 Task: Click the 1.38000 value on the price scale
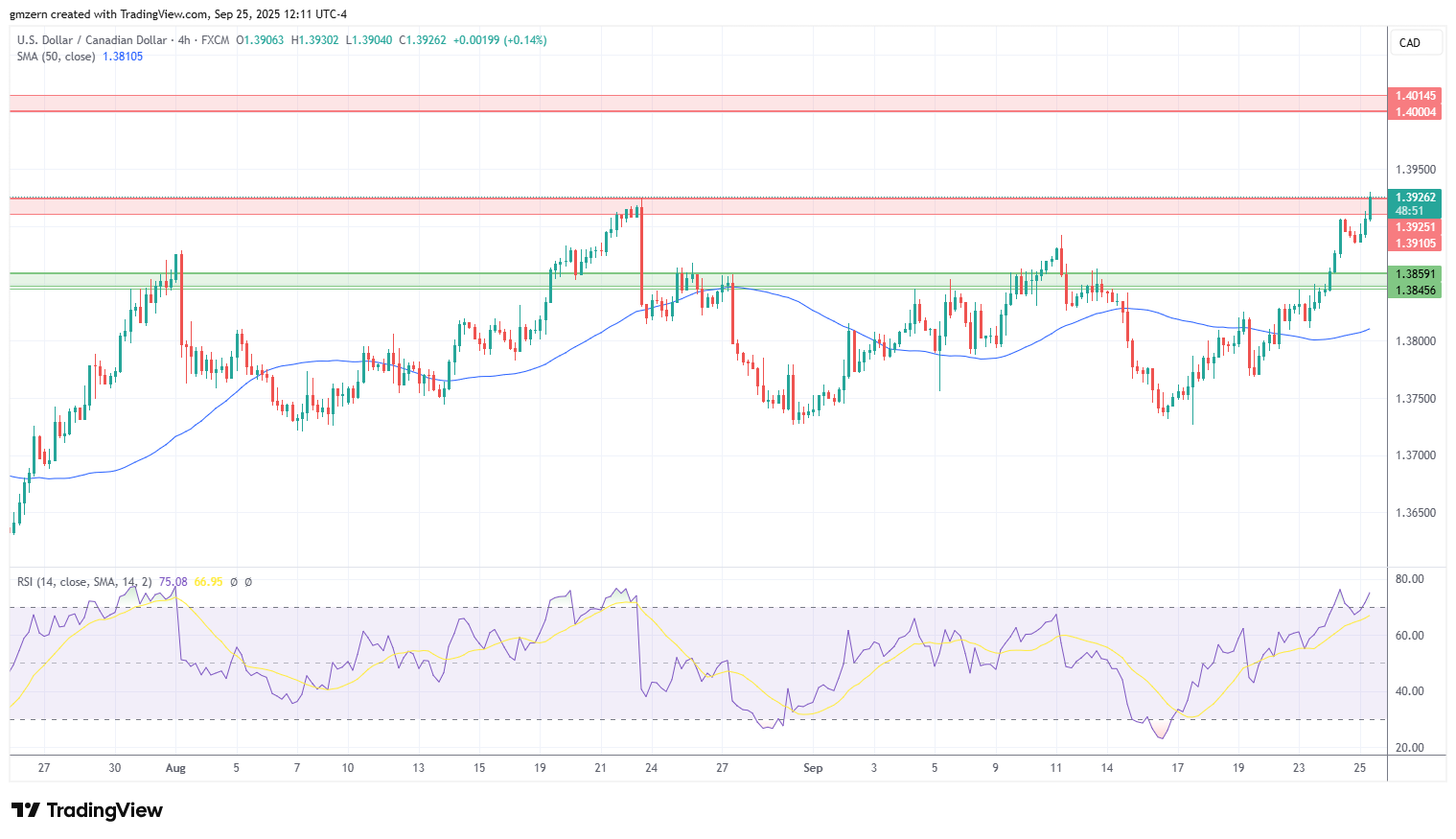1416,338
